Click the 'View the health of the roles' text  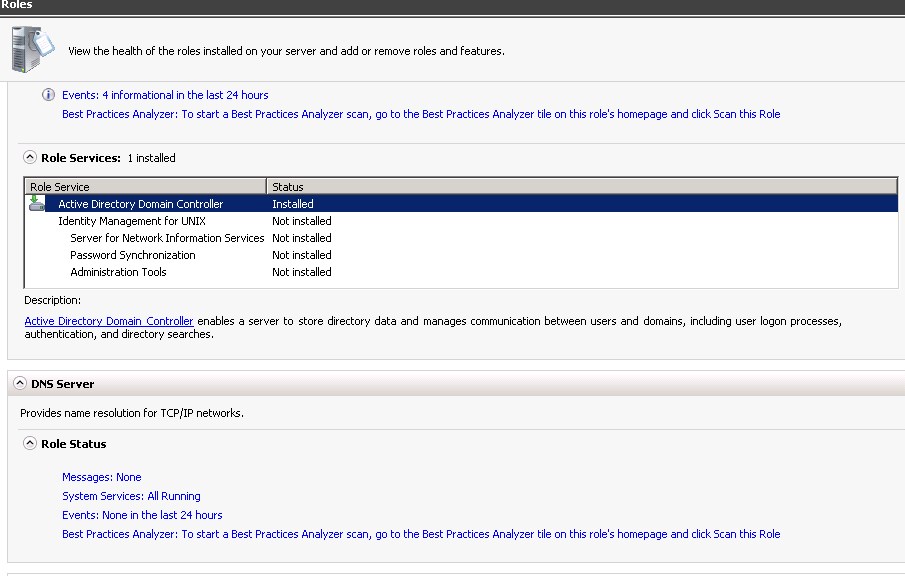(286, 51)
